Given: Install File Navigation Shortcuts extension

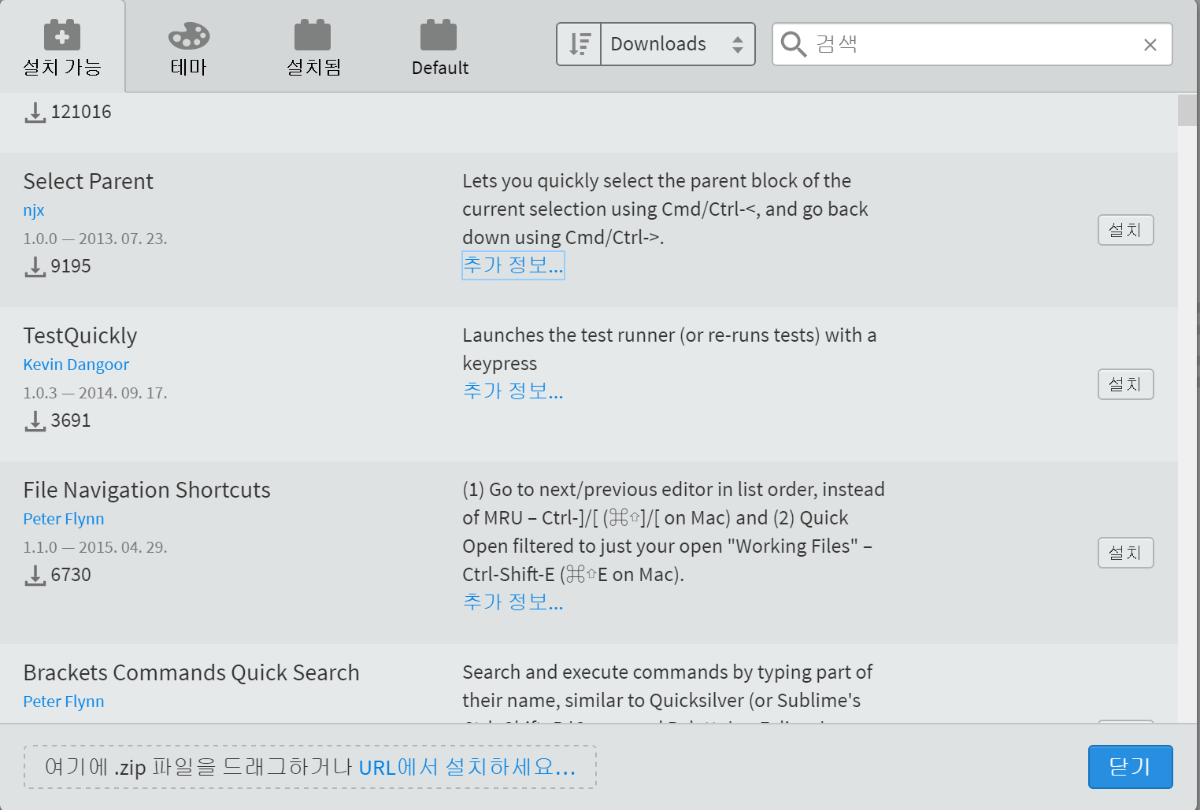Looking at the screenshot, I should click(x=1125, y=552).
